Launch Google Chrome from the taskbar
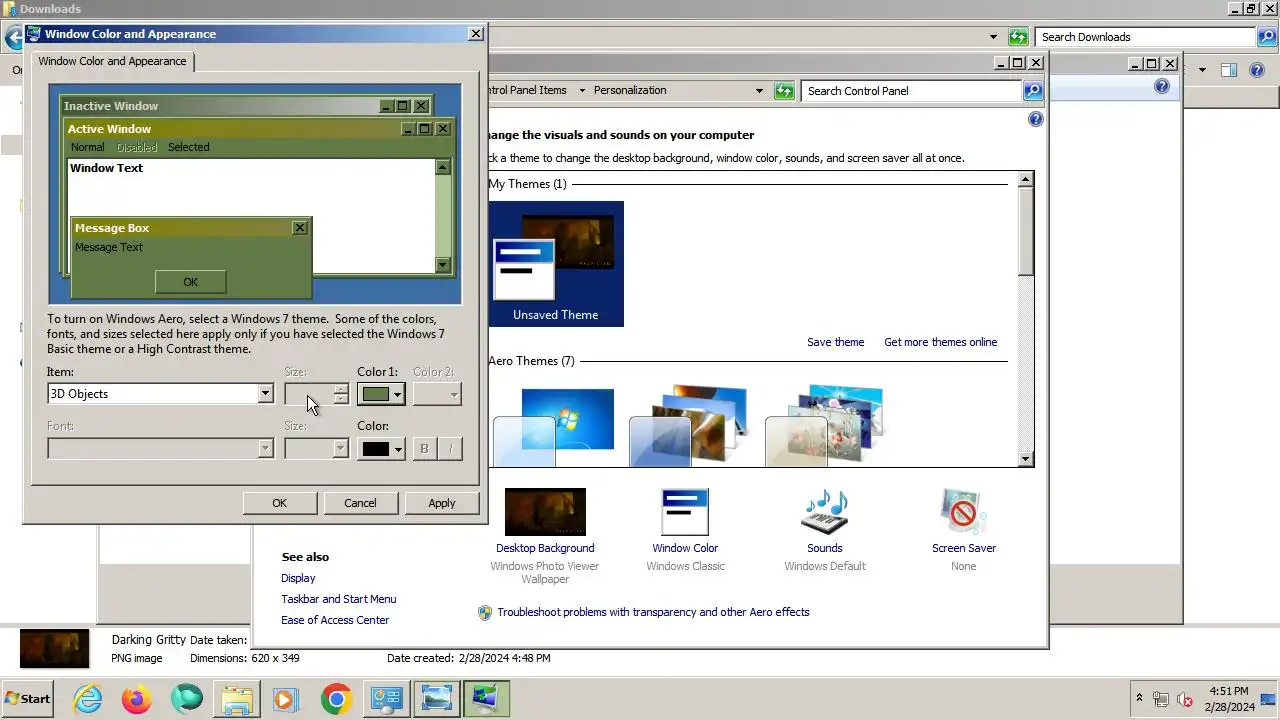The height and width of the screenshot is (720, 1280). tap(336, 699)
